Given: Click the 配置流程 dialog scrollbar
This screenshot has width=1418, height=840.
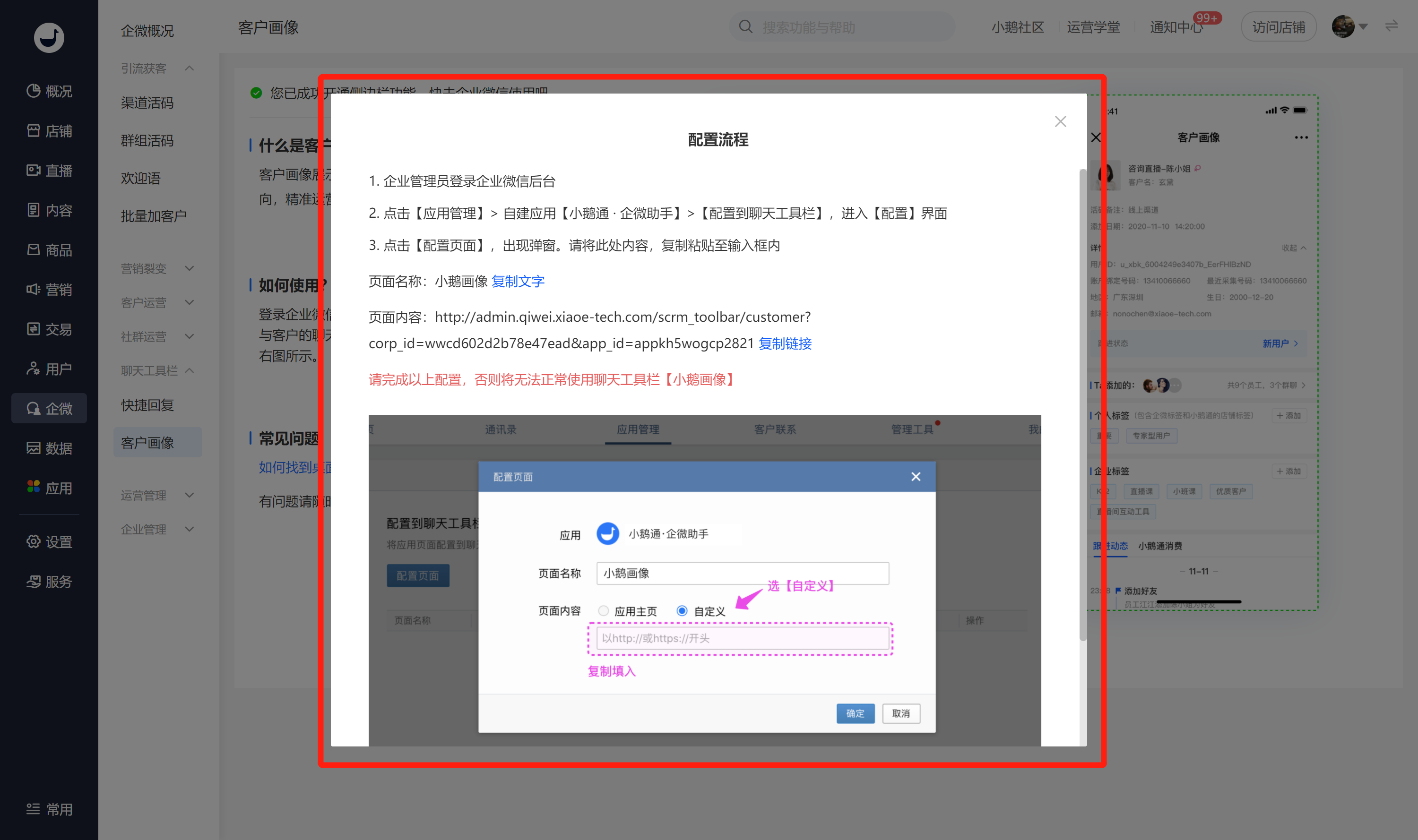Looking at the screenshot, I should (x=1083, y=405).
